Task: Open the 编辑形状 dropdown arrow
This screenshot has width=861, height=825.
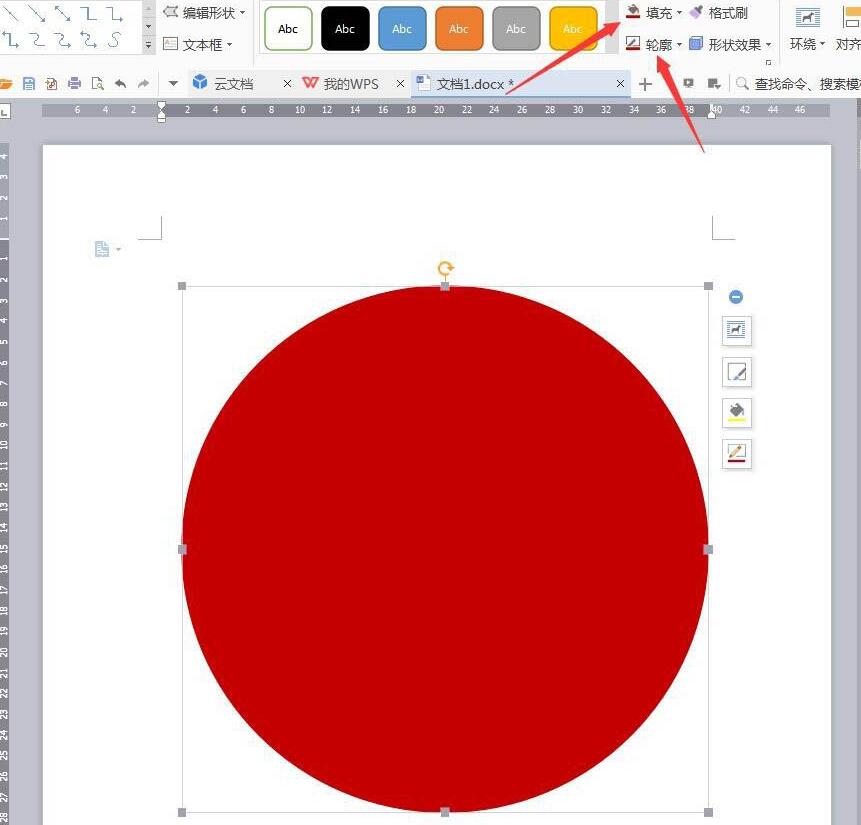Action: 242,12
